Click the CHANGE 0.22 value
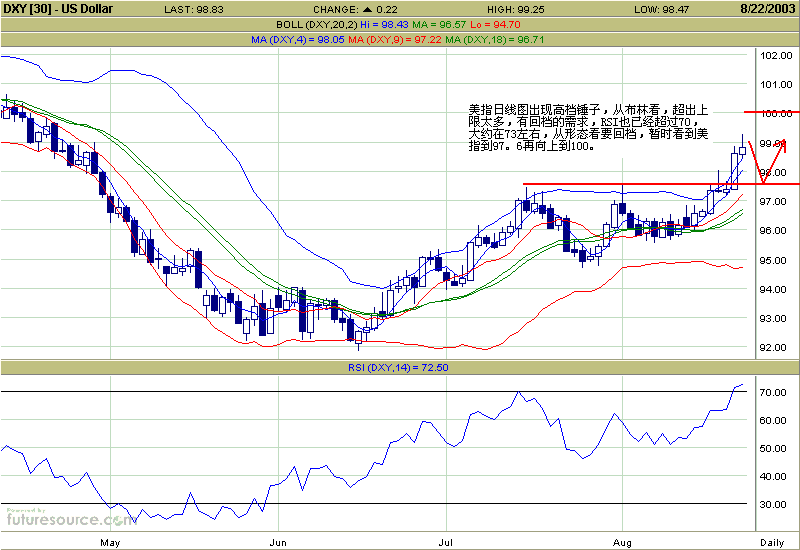 pos(355,9)
